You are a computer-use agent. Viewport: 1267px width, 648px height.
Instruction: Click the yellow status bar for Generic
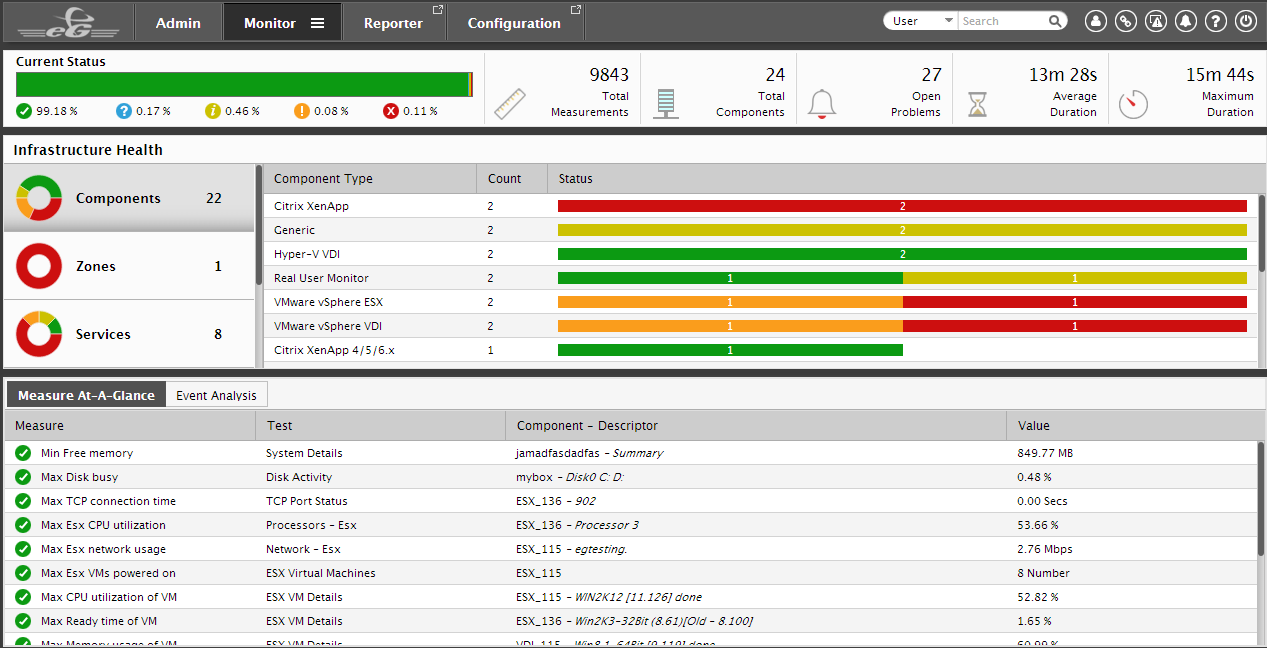click(x=902, y=230)
